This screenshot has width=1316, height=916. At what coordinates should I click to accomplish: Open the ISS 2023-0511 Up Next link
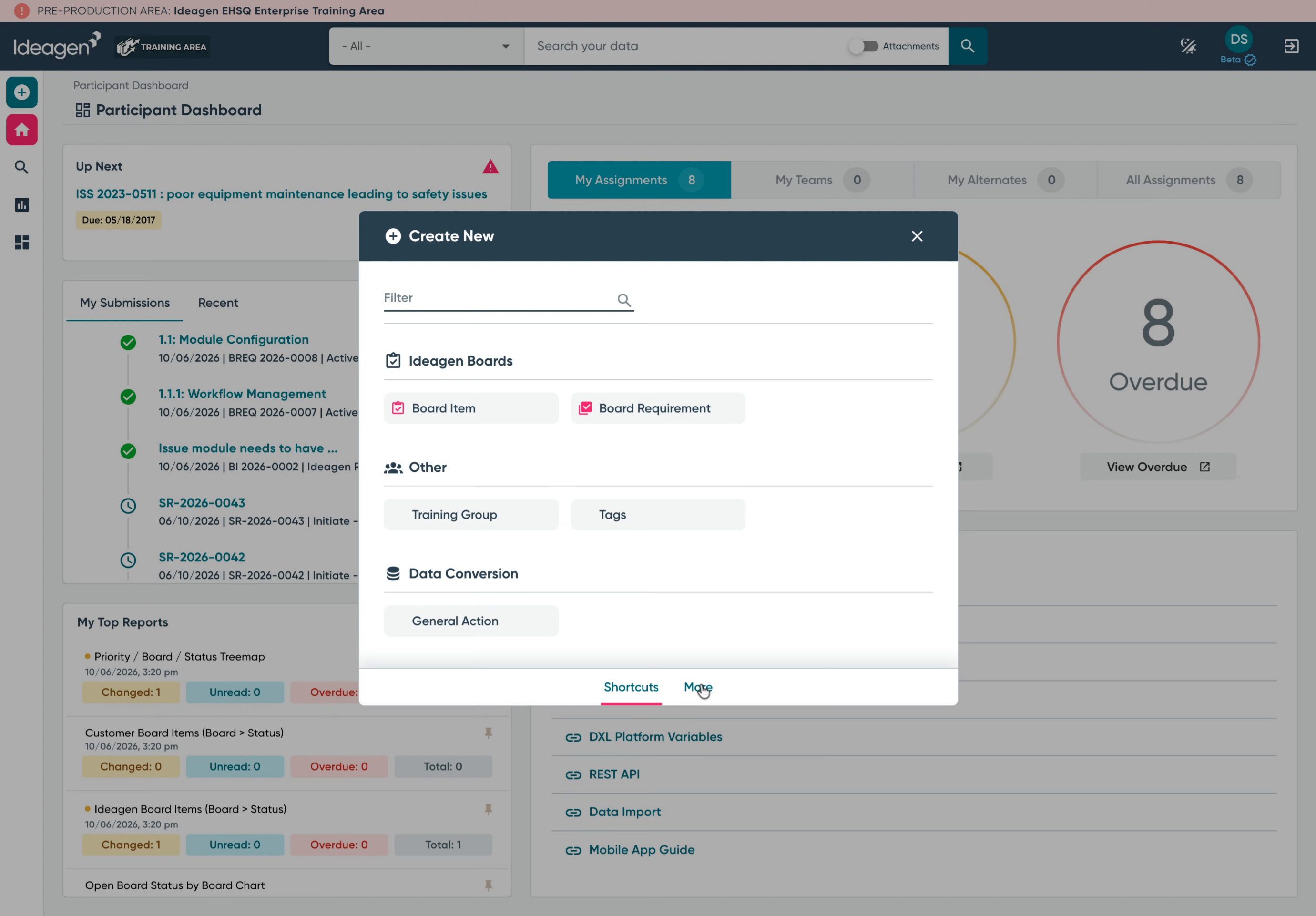pos(281,194)
